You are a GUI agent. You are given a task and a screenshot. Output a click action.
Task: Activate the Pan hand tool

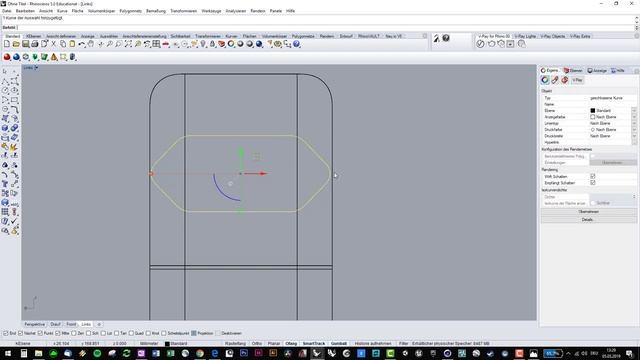[x=91, y=44]
